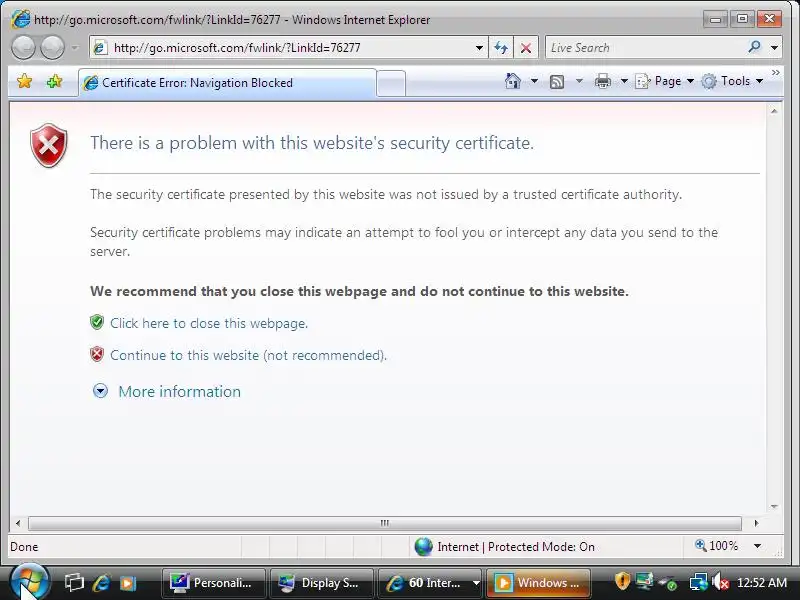Launch Windows Media Player quick launch icon
The height and width of the screenshot is (600, 800).
point(128,583)
